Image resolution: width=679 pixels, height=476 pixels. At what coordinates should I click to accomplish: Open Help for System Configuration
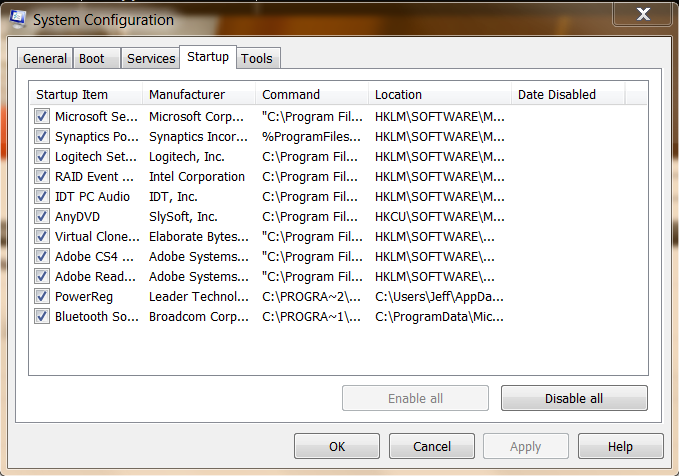(x=621, y=446)
